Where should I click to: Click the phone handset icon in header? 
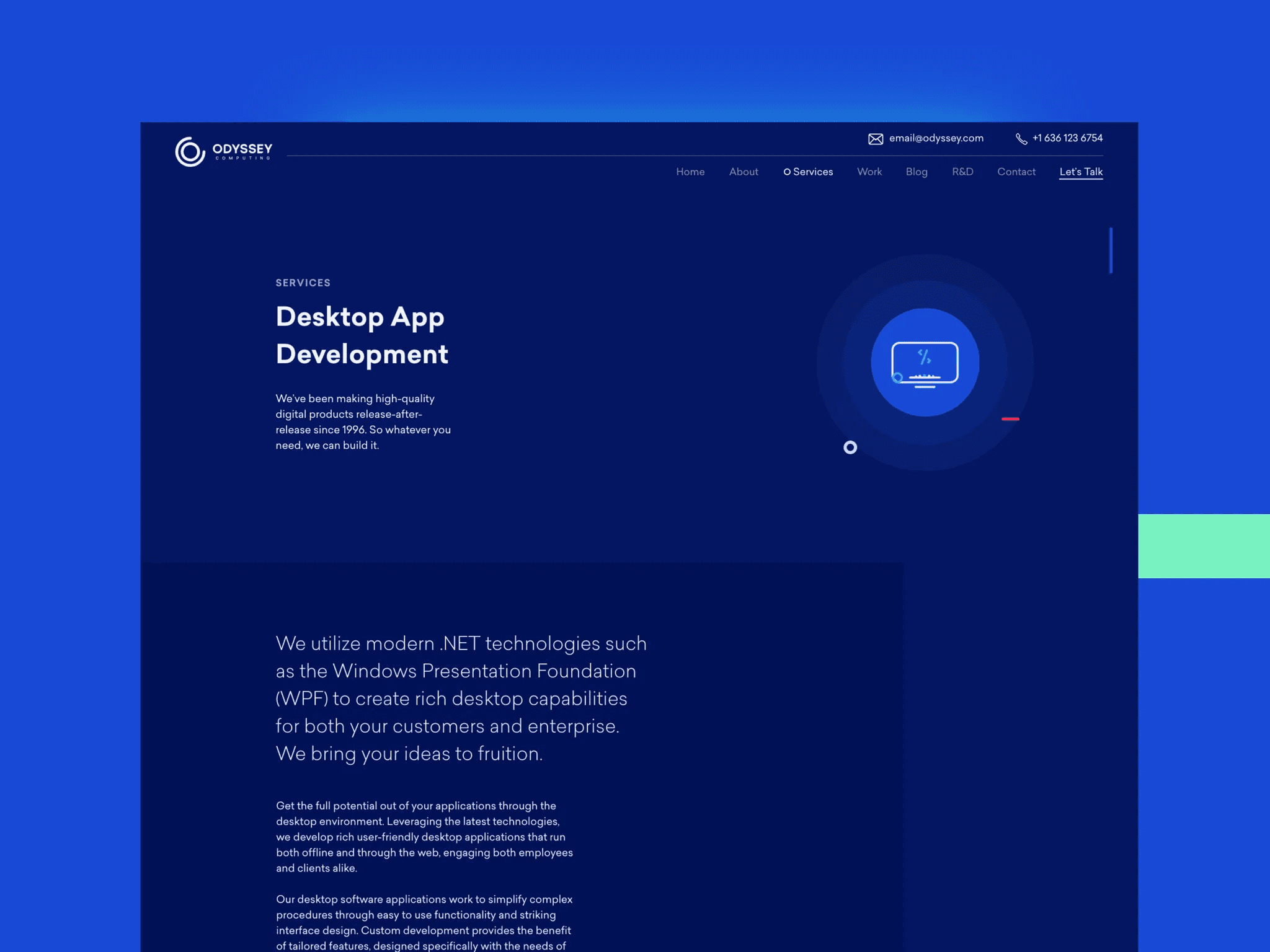point(1021,139)
